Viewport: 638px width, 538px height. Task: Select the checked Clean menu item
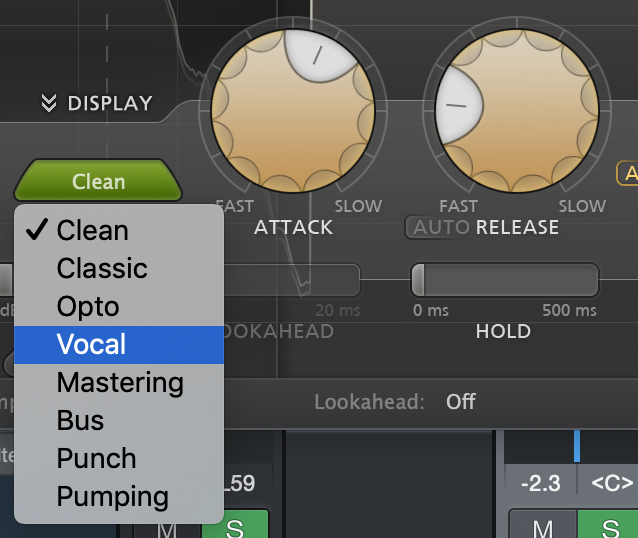click(119, 230)
